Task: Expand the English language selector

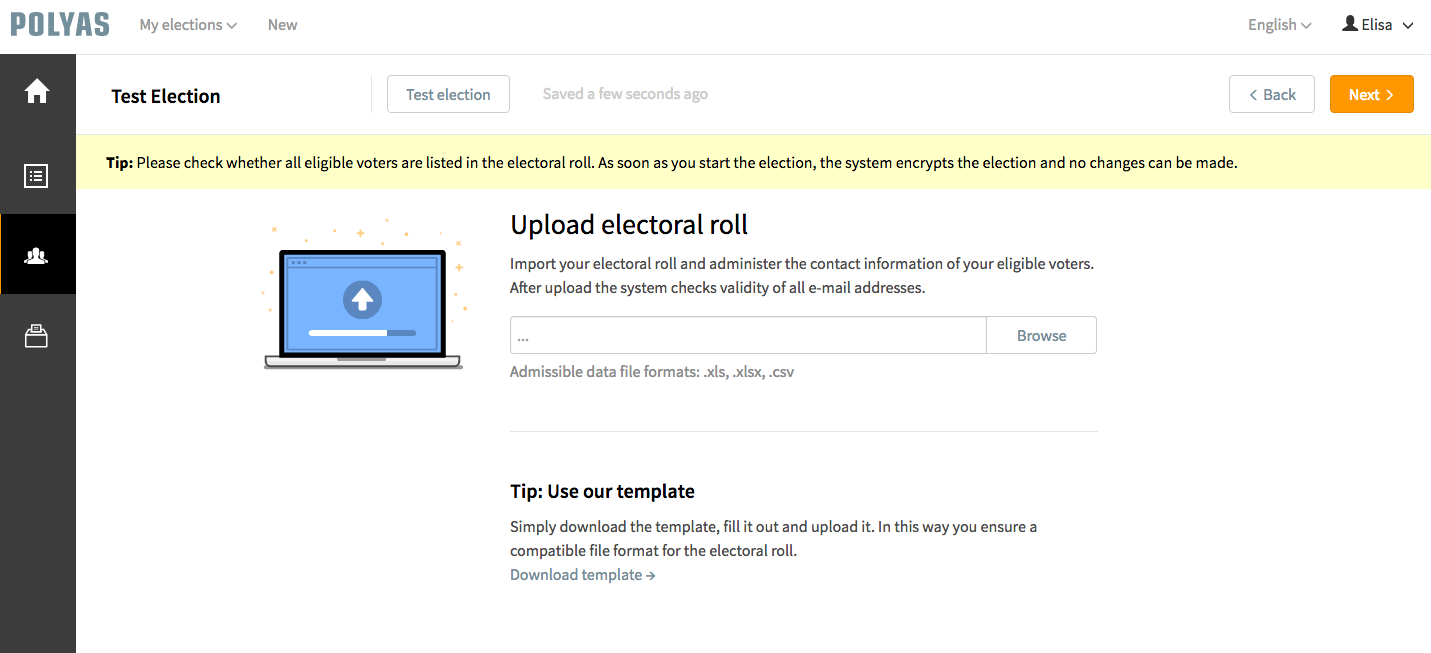Action: tap(1279, 24)
